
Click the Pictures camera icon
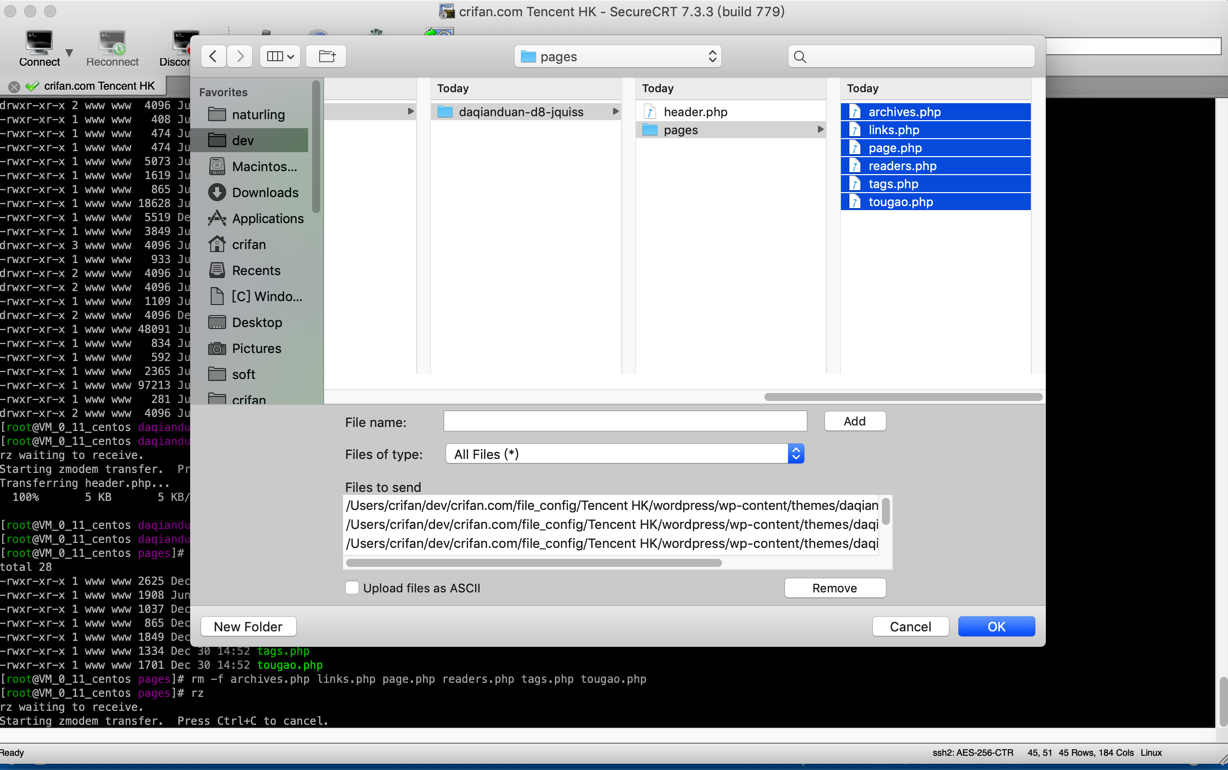tap(216, 348)
